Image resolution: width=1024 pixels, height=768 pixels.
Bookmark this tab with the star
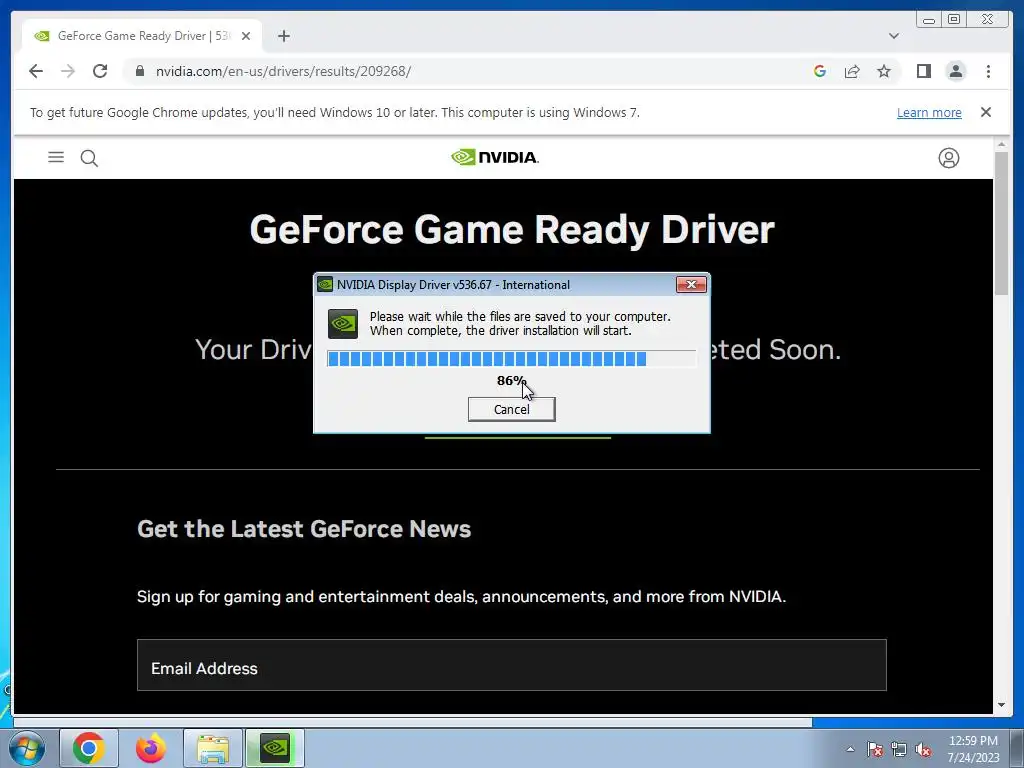point(884,71)
